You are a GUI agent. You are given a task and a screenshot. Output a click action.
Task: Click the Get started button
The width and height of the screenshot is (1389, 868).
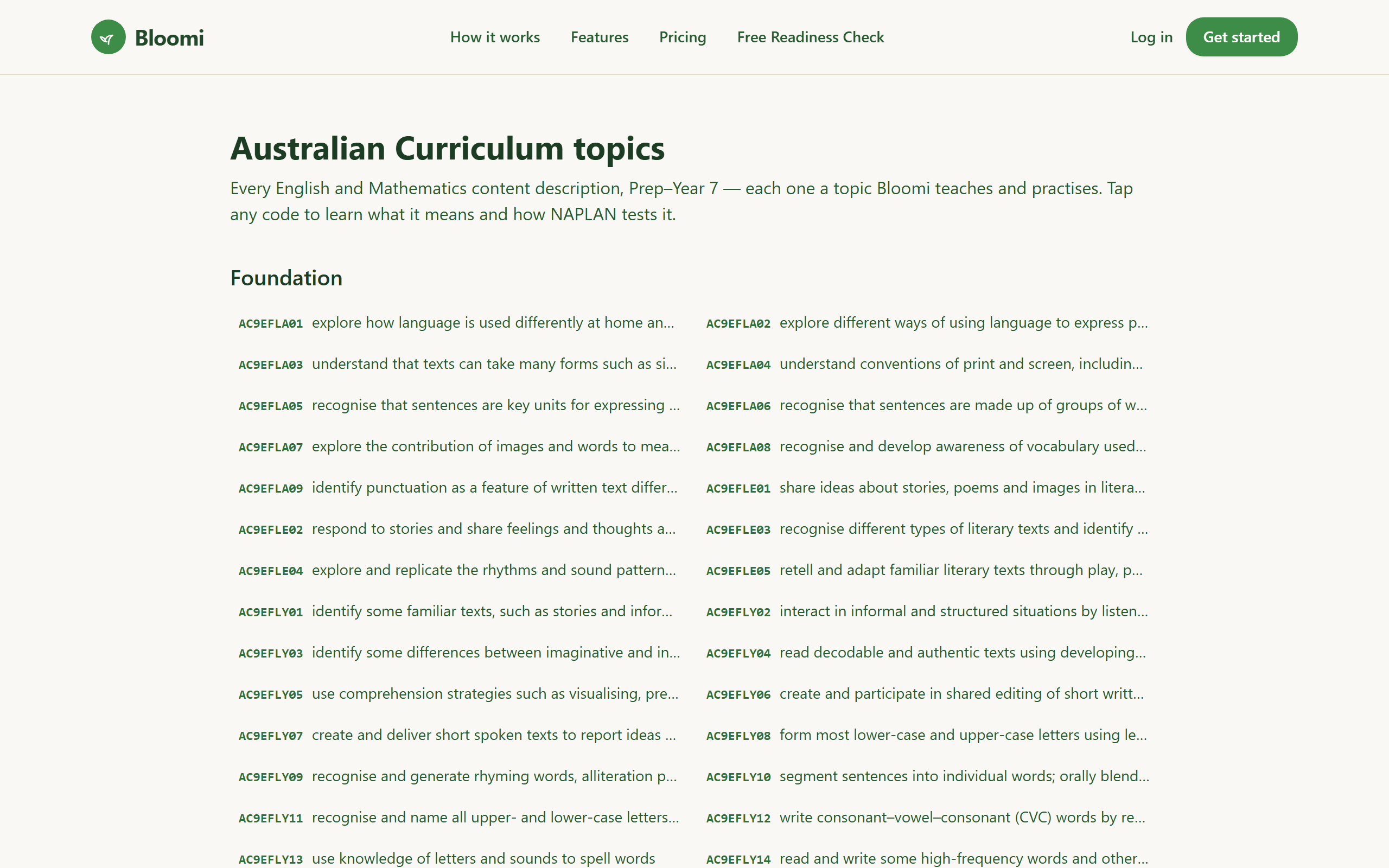[1241, 37]
